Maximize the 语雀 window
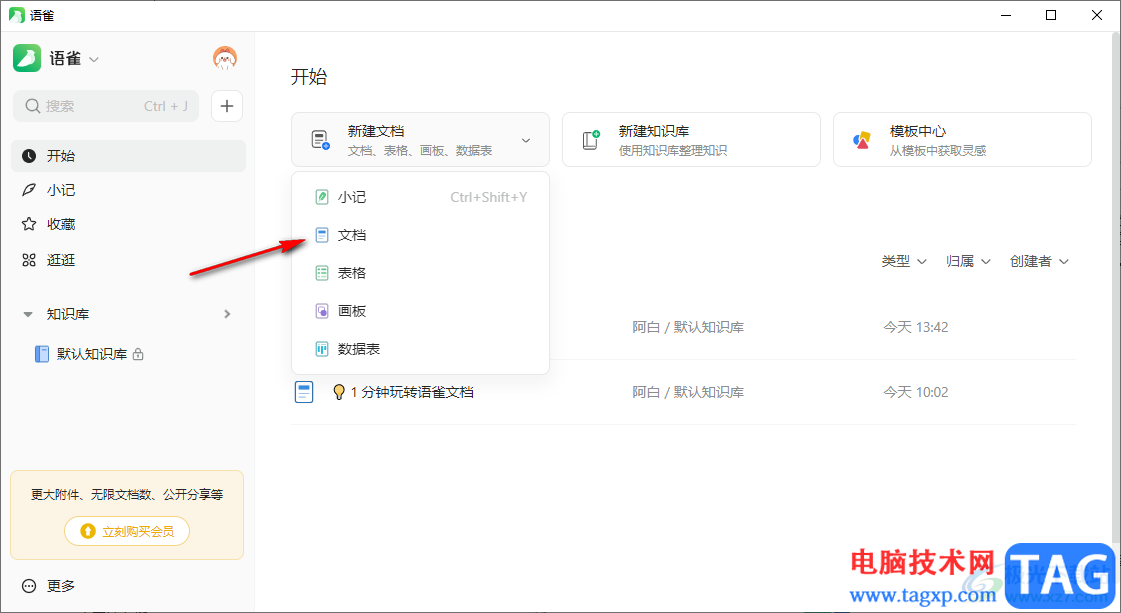This screenshot has height=613, width=1121. [x=1051, y=15]
